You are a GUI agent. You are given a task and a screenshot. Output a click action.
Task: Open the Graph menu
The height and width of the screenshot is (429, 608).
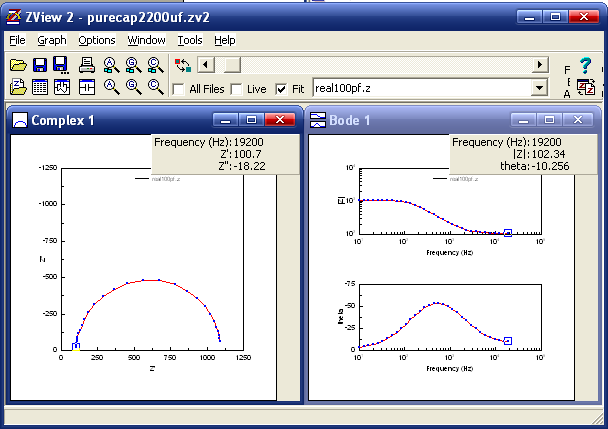click(x=51, y=40)
